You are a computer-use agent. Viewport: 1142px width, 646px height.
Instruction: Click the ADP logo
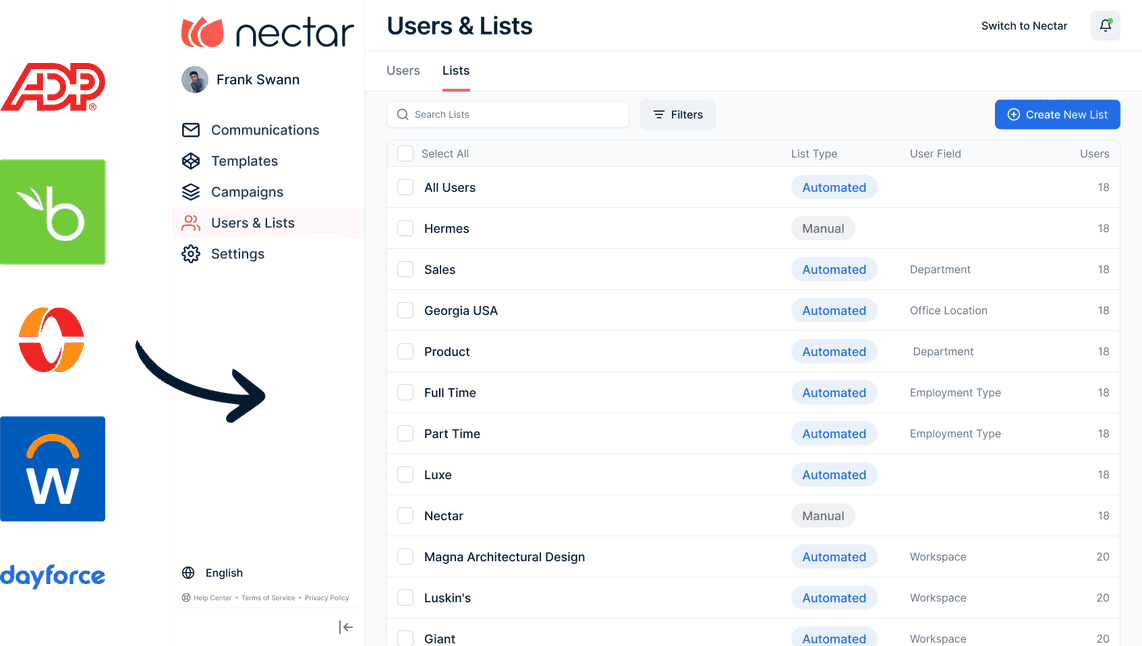pos(53,87)
